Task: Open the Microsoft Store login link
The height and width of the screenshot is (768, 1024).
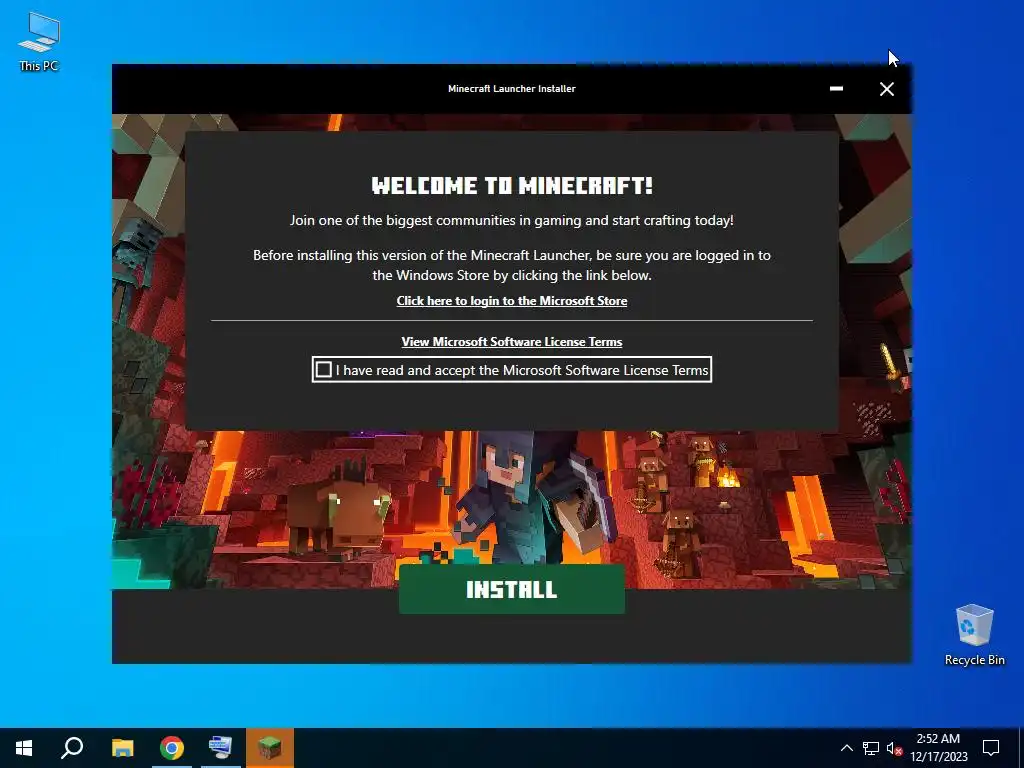Action: click(511, 301)
